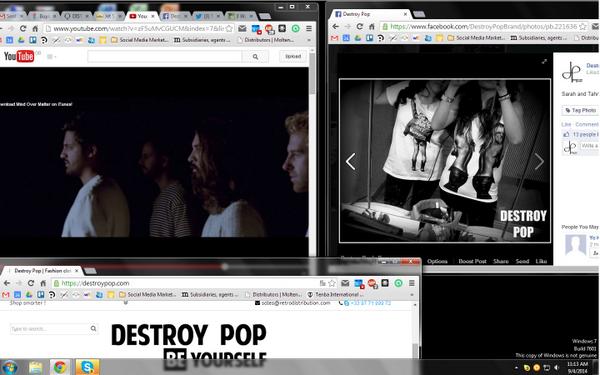The width and height of the screenshot is (600, 375).
Task: Click Options below the Facebook photo
Action: 437,261
